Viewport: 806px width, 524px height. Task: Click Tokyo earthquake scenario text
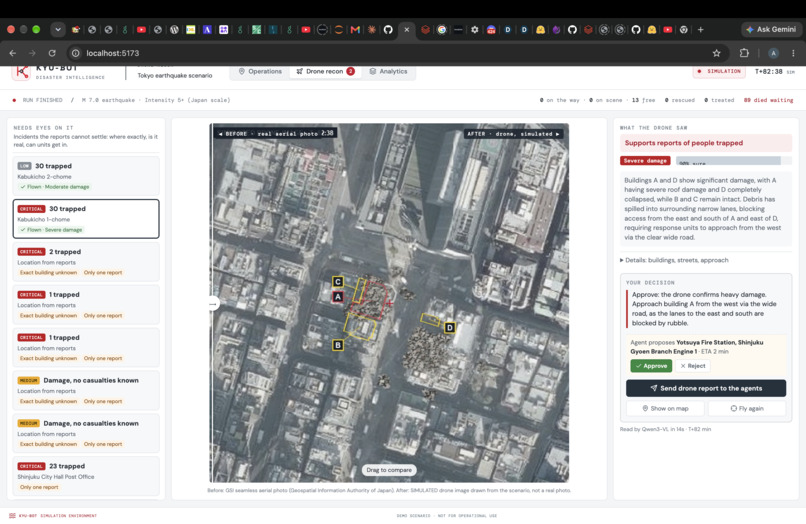point(175,76)
